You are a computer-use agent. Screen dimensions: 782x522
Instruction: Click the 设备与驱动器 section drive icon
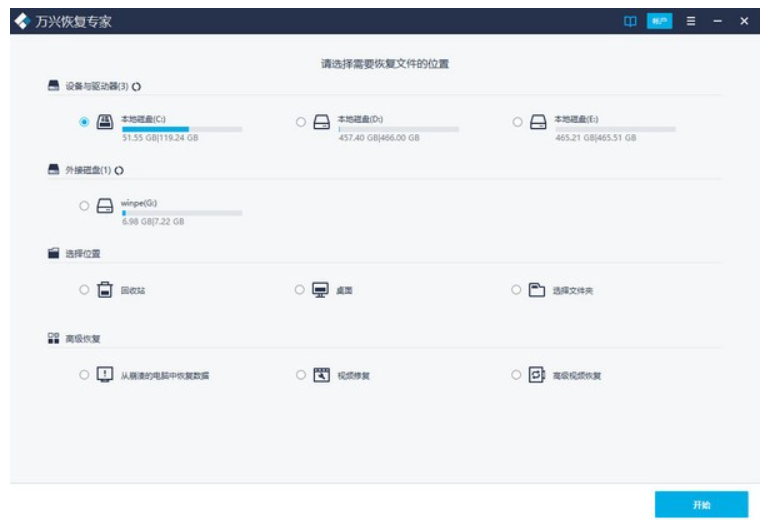click(x=53, y=86)
